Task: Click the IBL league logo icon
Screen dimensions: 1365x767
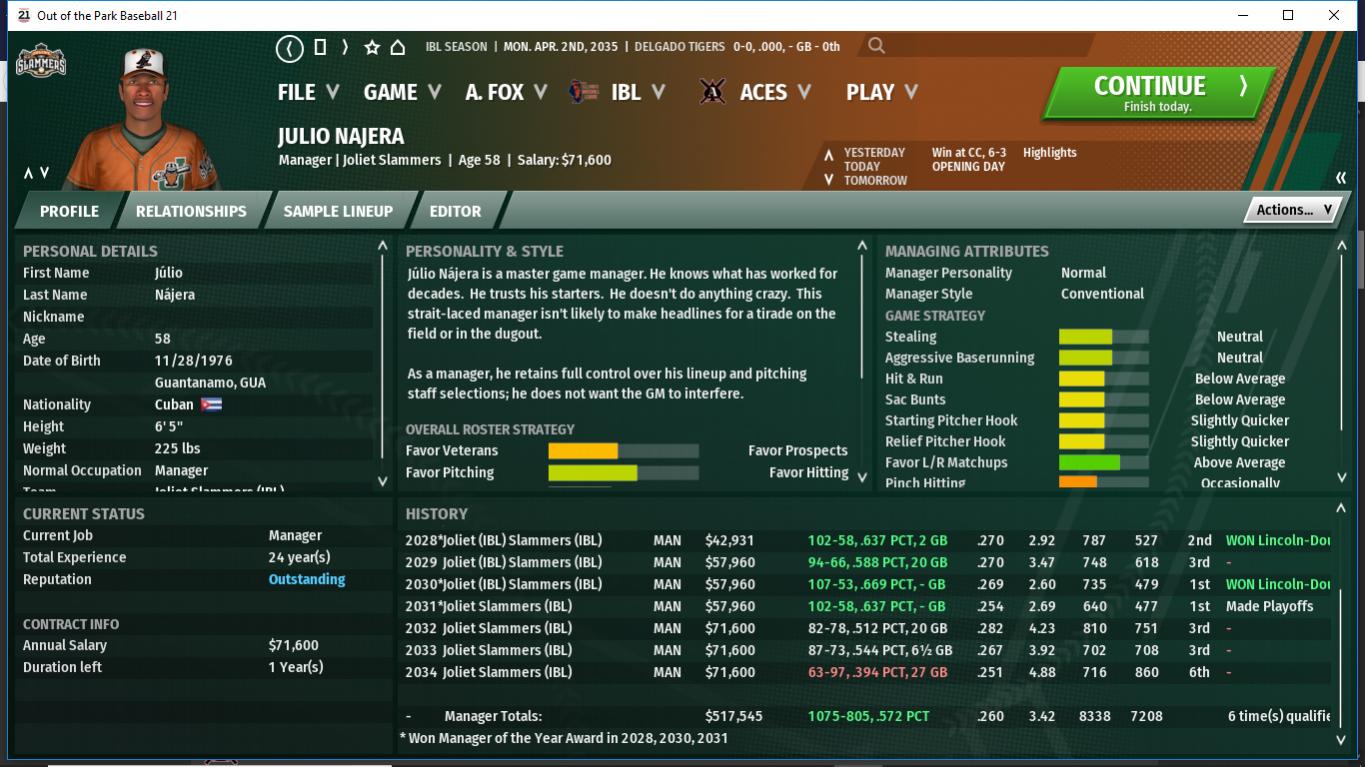Action: 583,92
